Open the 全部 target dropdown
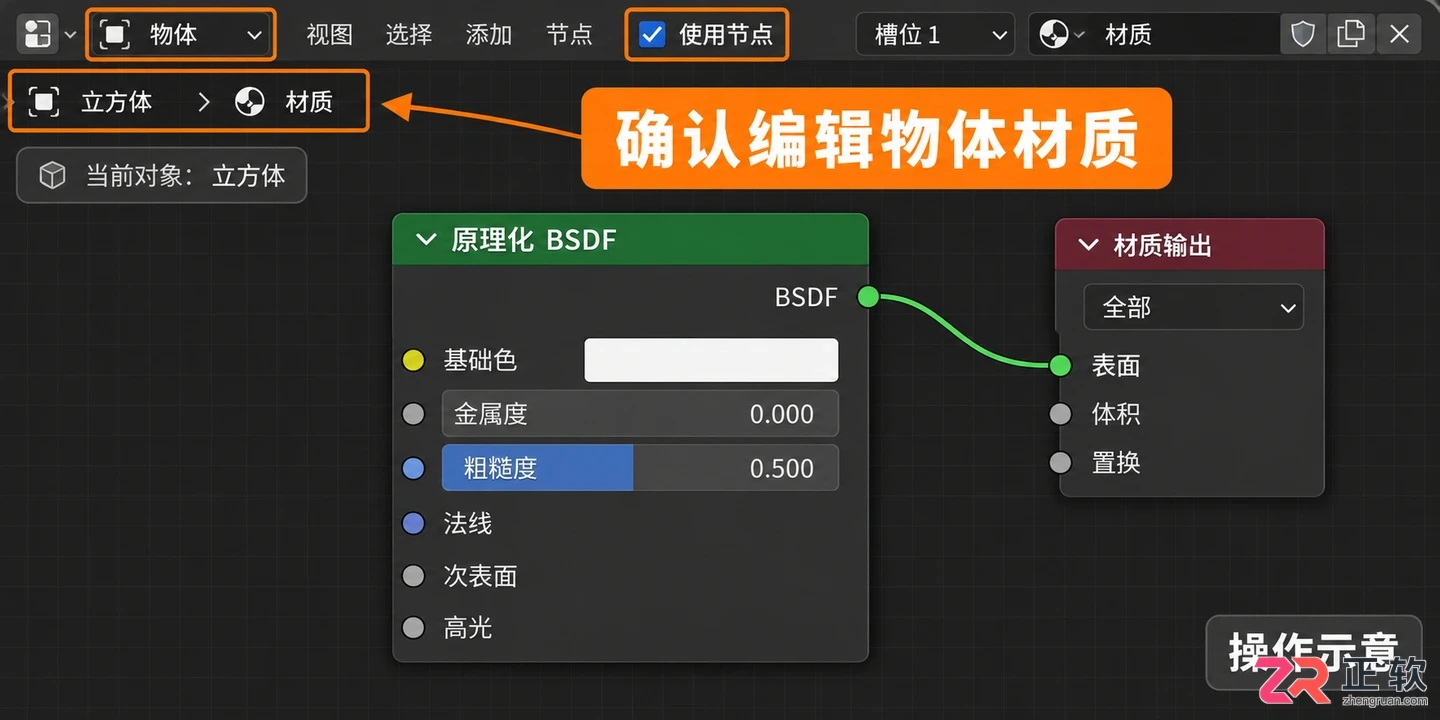 (1194, 307)
